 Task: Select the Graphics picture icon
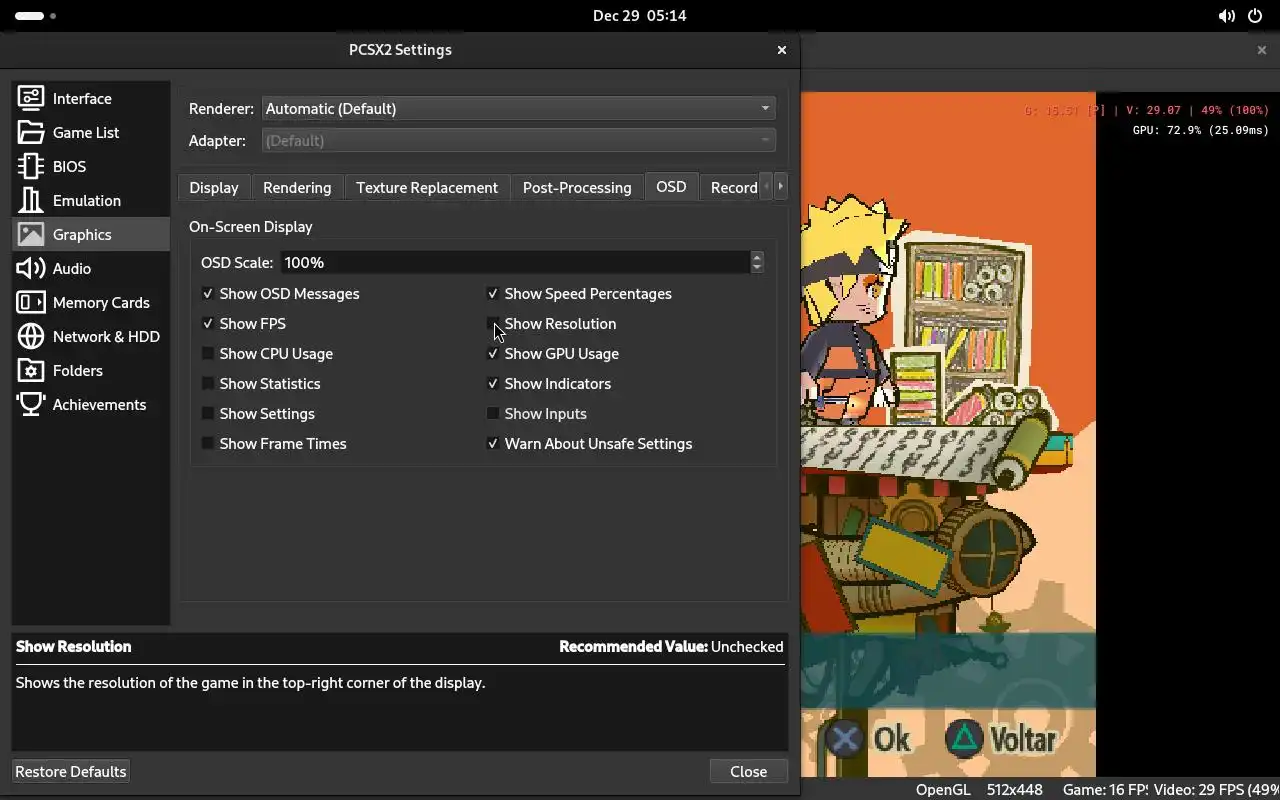tap(31, 234)
